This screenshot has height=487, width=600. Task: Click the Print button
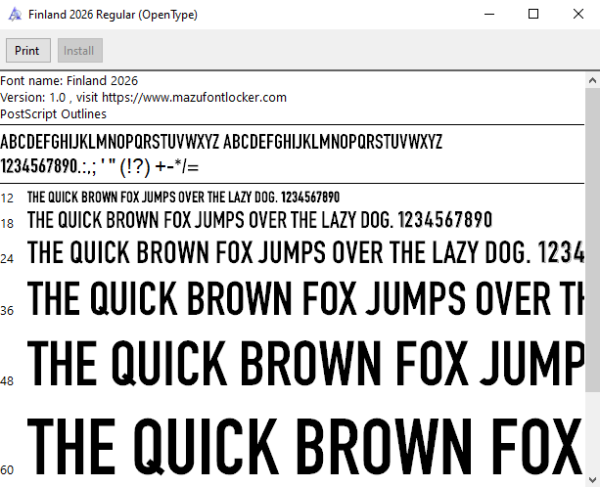[28, 50]
